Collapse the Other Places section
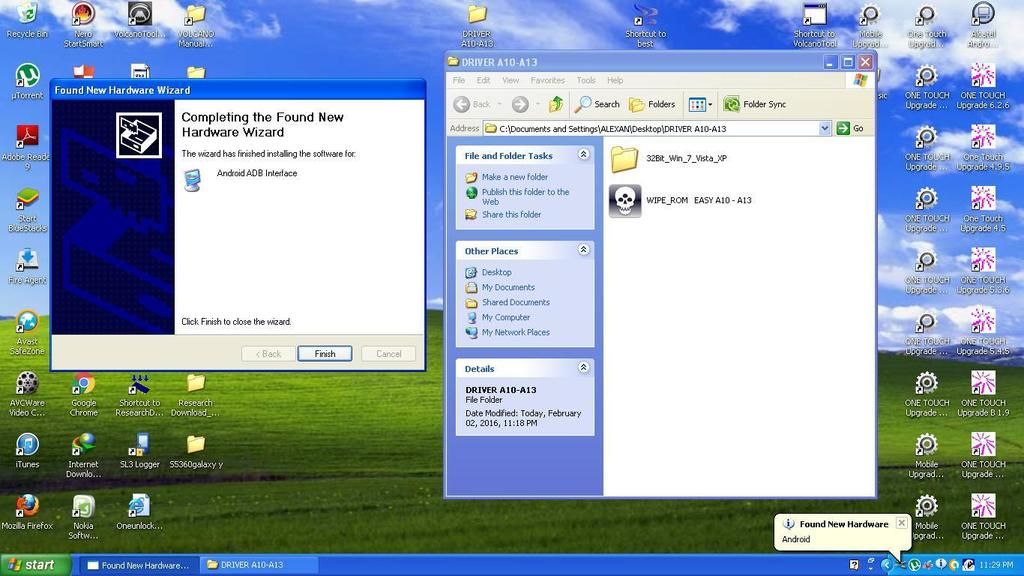The height and width of the screenshot is (576, 1024). coord(583,250)
